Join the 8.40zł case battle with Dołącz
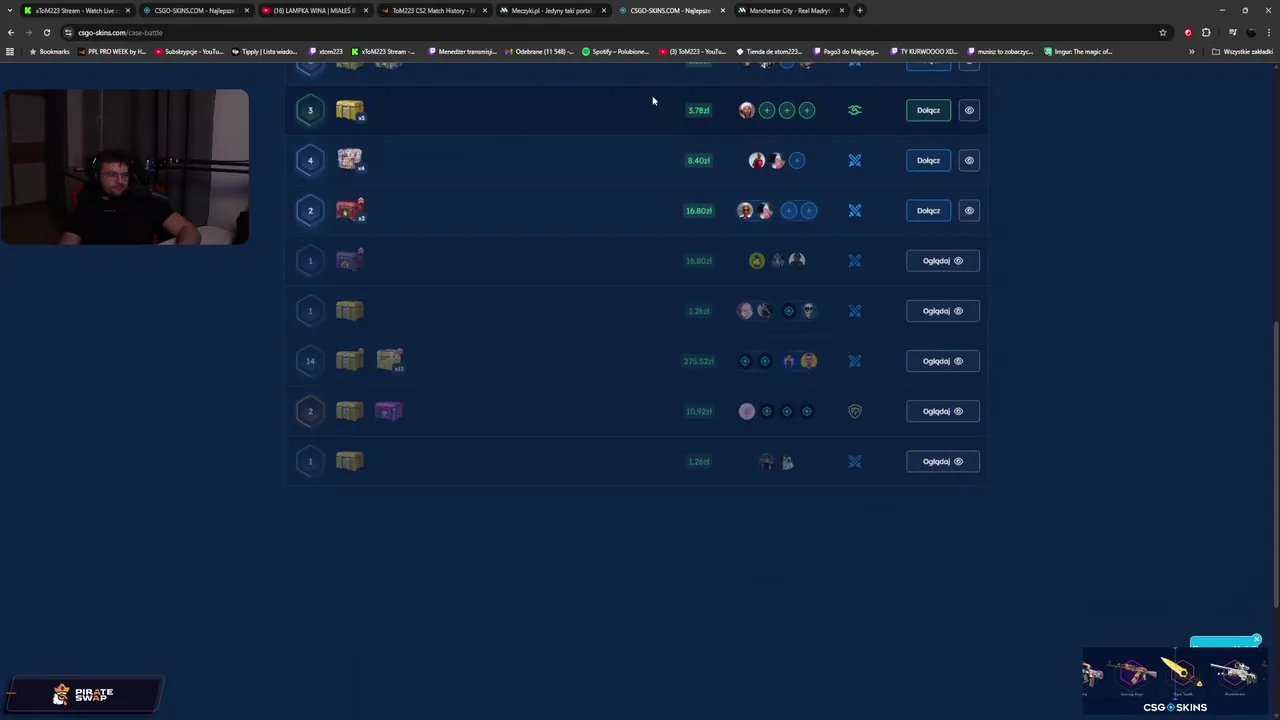 point(928,160)
